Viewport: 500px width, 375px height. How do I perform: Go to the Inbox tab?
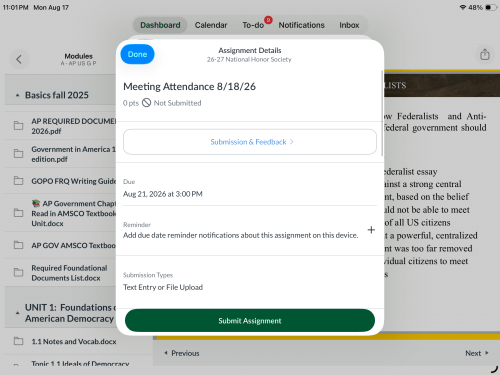[349, 25]
